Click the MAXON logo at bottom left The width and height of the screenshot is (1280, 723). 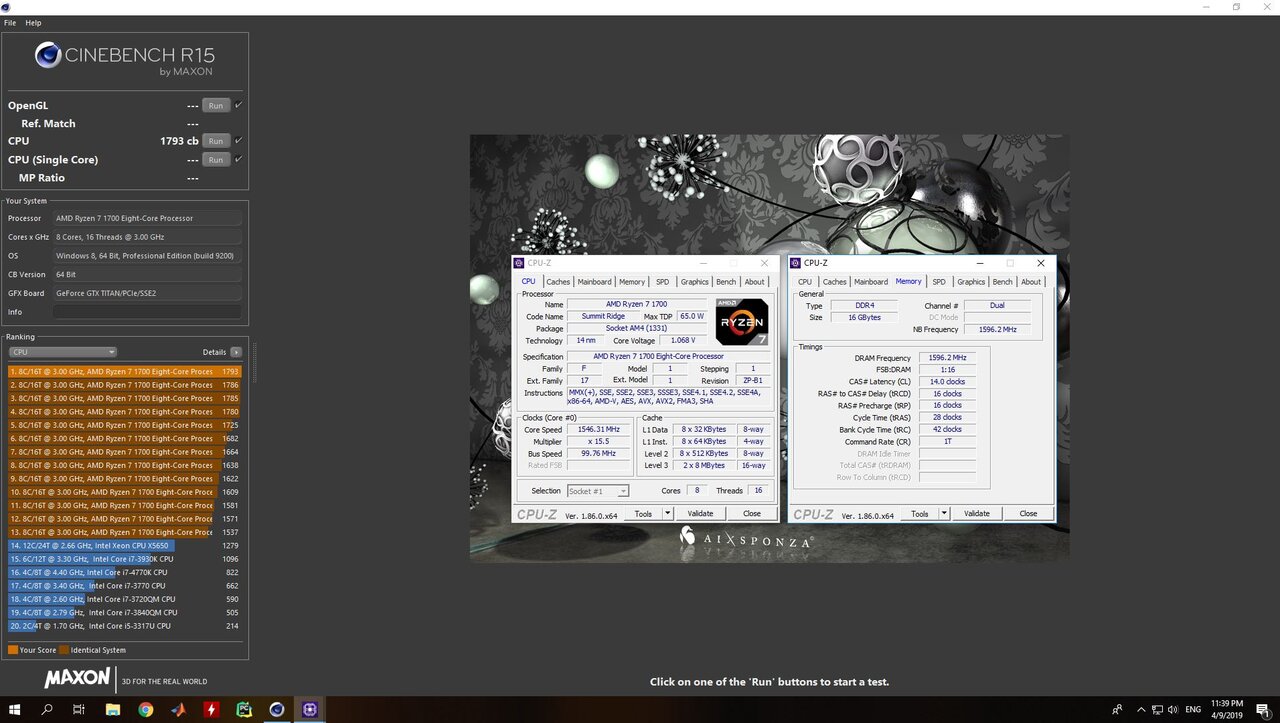77,678
